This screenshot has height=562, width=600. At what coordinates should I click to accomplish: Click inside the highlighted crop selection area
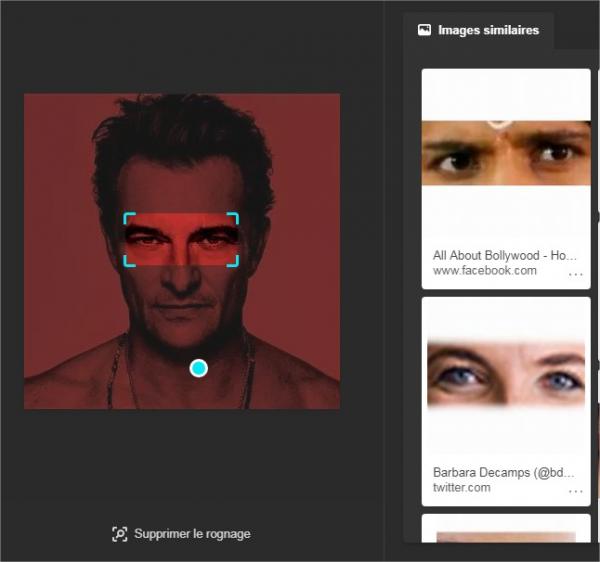tap(181, 240)
